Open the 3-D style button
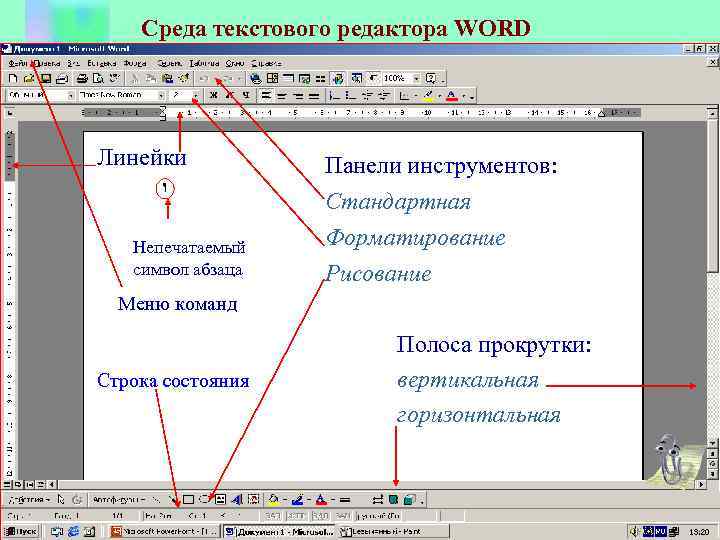 (410, 499)
